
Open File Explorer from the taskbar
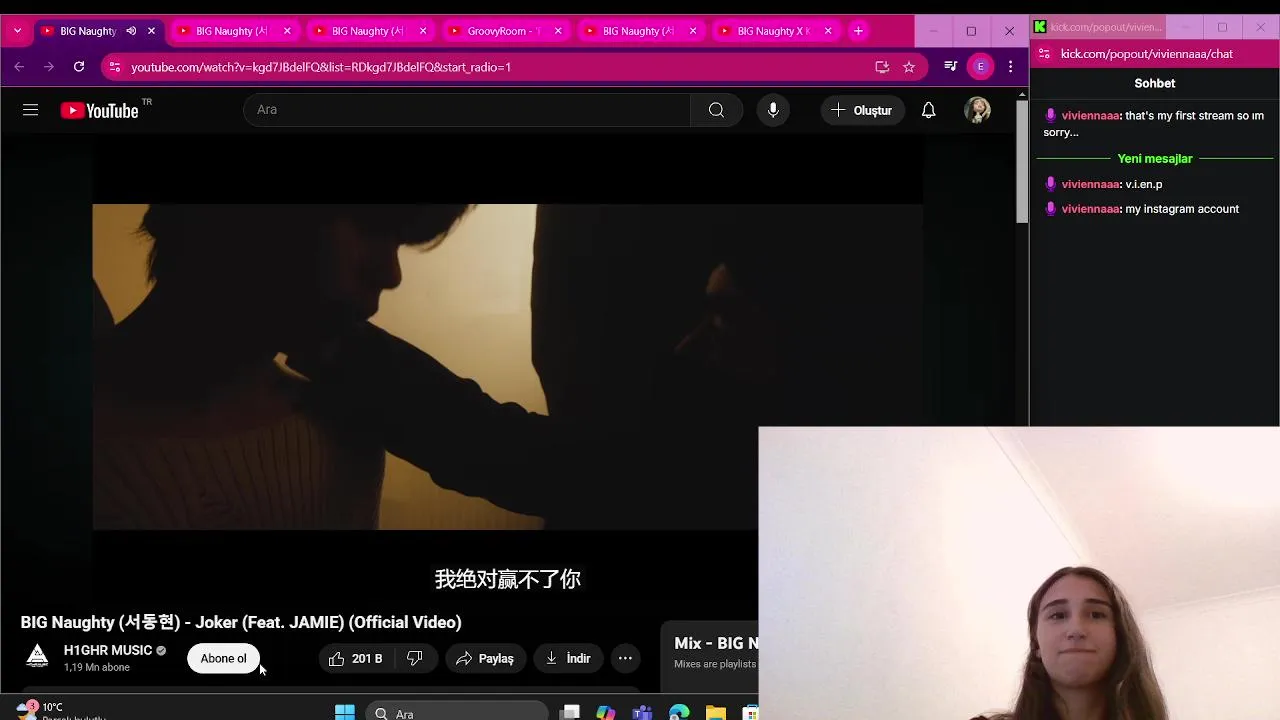(x=716, y=713)
